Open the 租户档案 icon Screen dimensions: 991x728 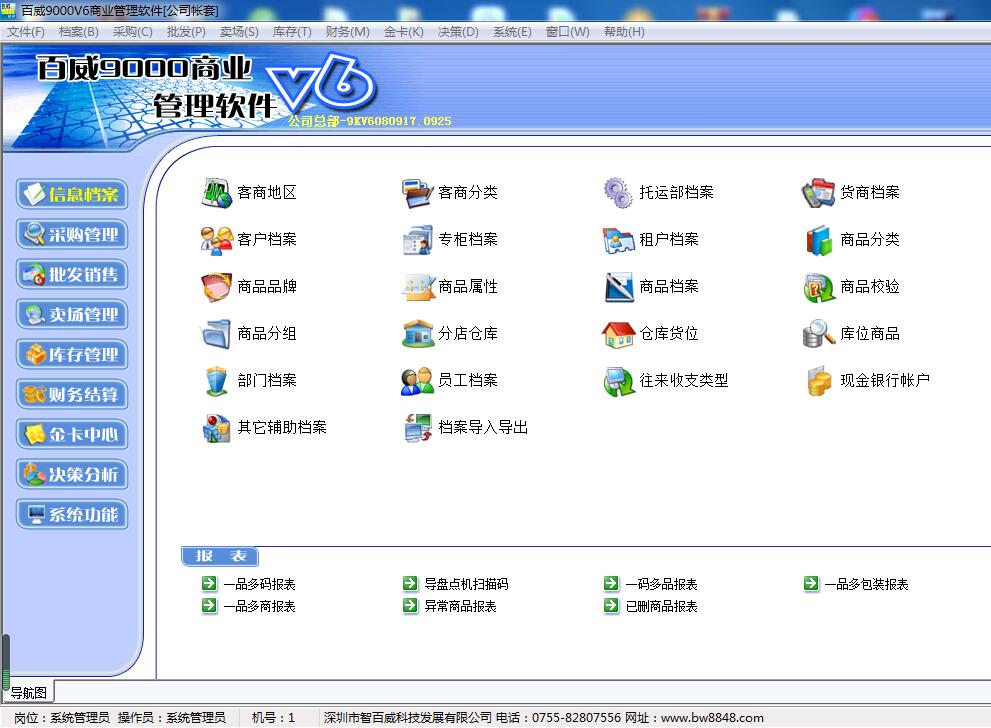[618, 240]
